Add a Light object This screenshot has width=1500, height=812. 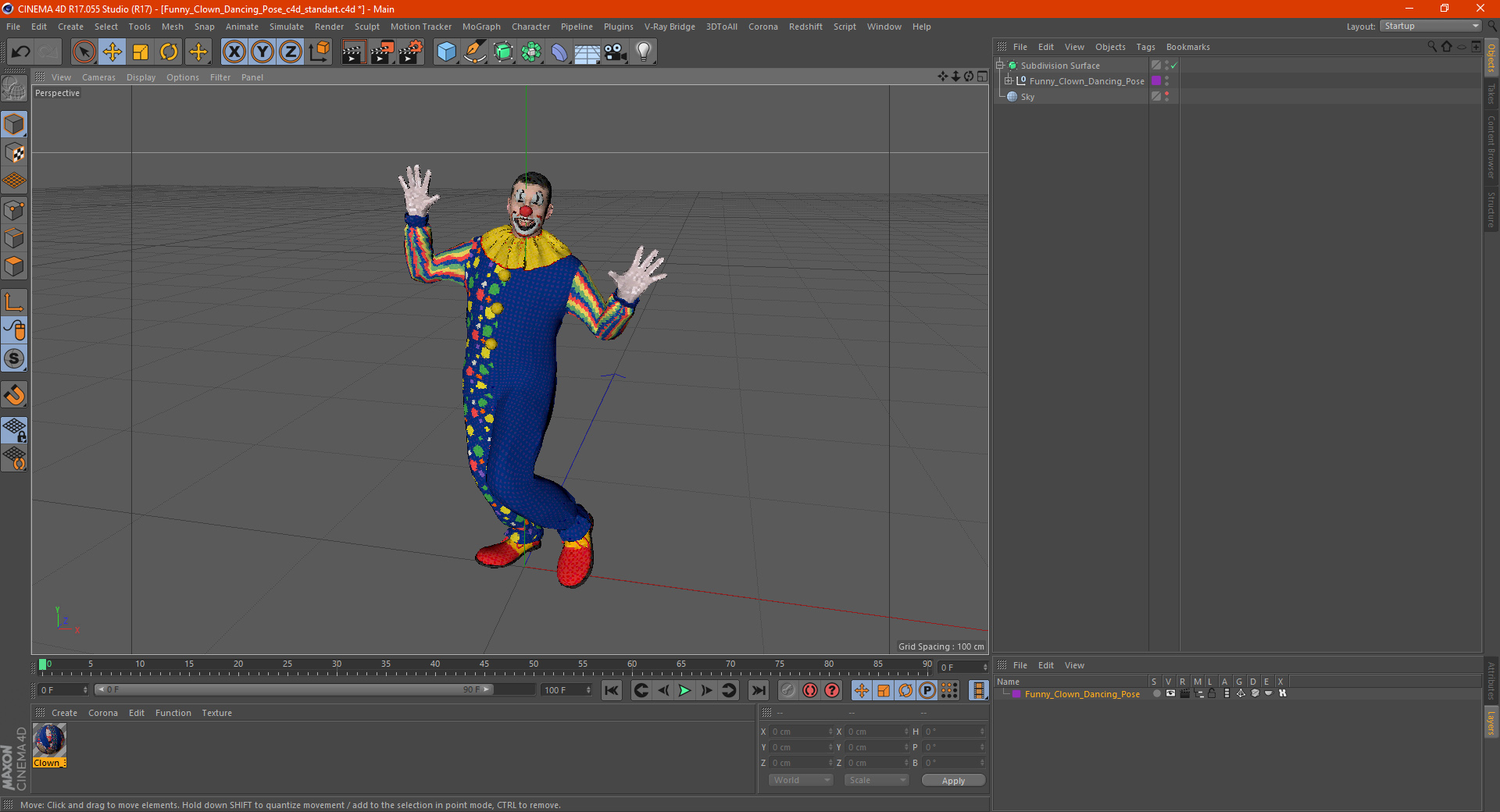click(644, 52)
